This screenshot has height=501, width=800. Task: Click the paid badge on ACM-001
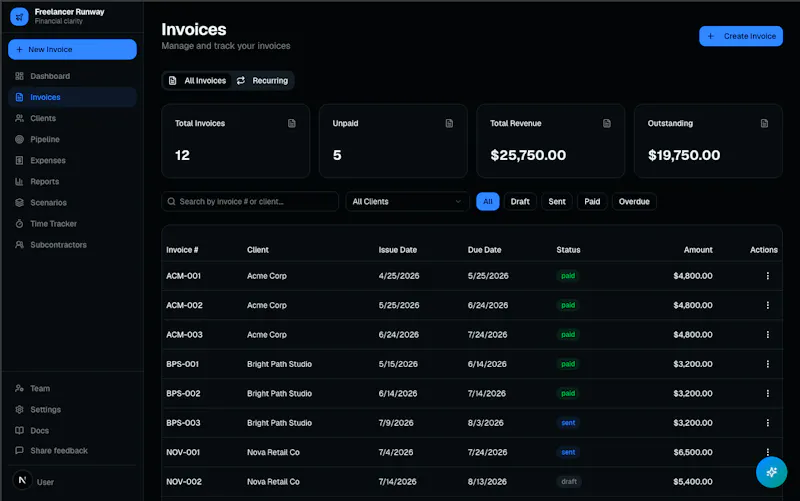(x=568, y=276)
